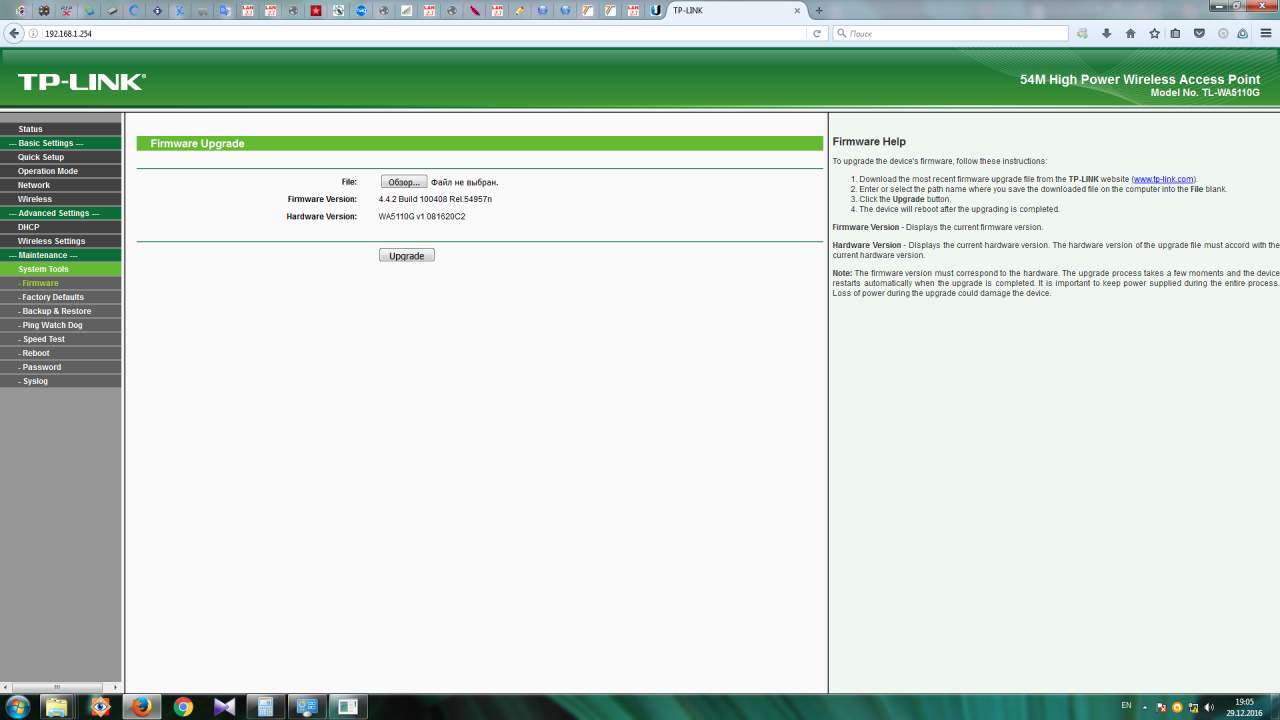Open the Firefox downloads arrow
This screenshot has width=1280, height=720.
[1106, 33]
